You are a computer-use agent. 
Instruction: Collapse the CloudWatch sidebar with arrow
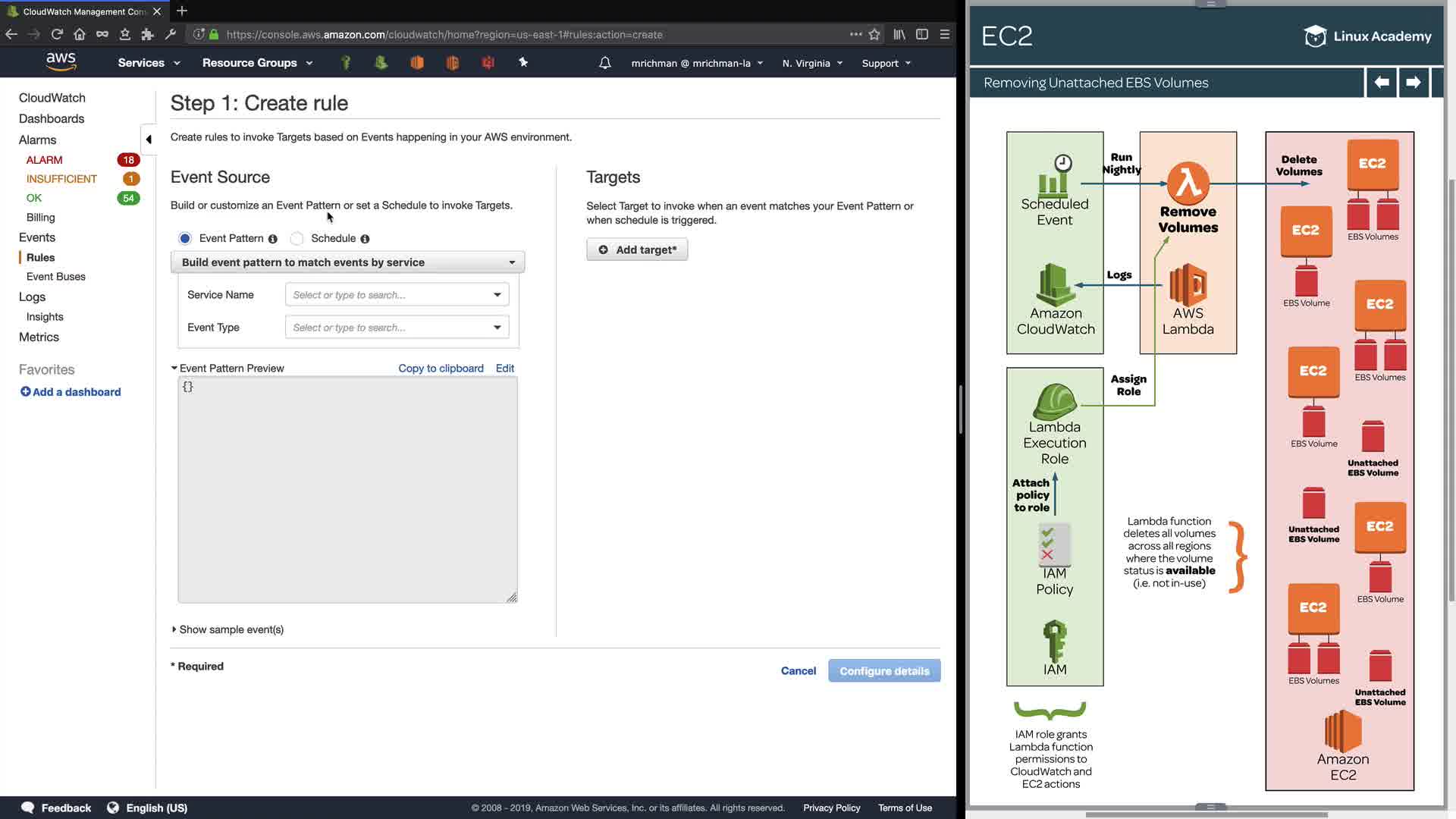(x=149, y=140)
